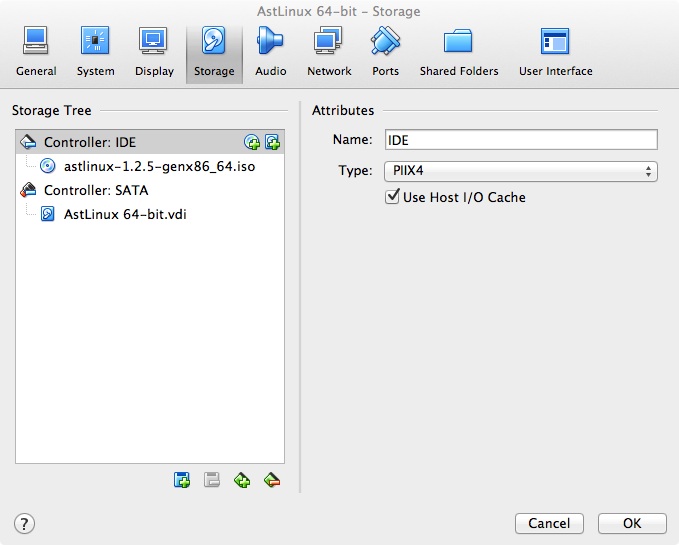The image size is (679, 545).
Task: Select Controller: SATA in storage tree
Action: point(150,190)
